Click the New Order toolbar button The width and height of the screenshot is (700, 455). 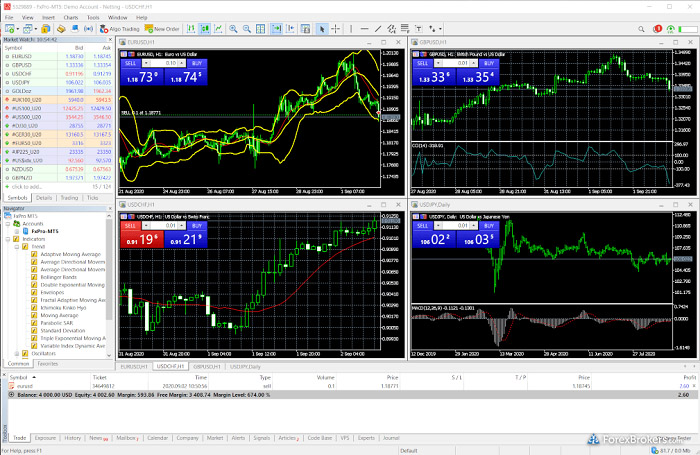tap(162, 29)
